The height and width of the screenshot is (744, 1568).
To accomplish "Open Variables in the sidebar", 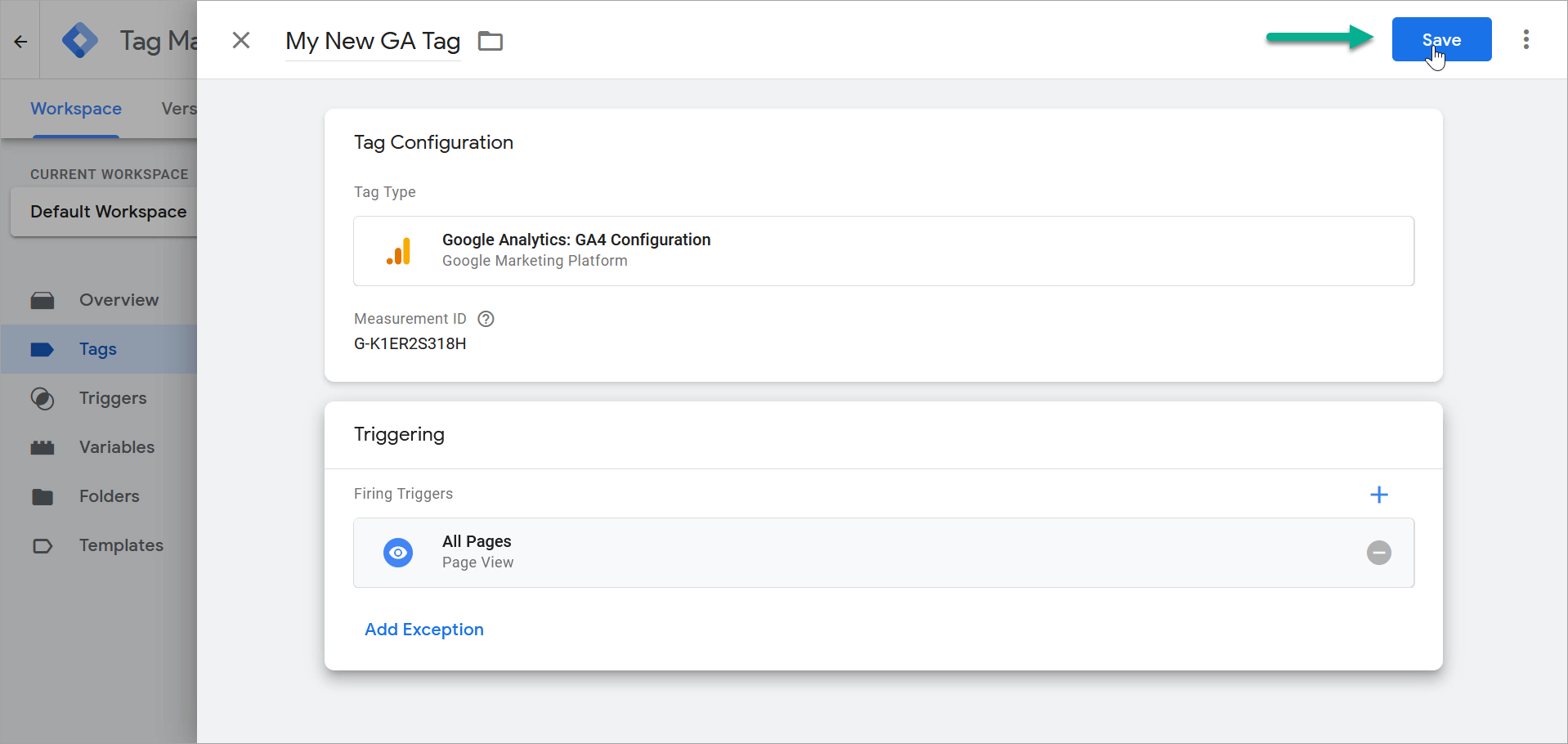I will (x=99, y=447).
